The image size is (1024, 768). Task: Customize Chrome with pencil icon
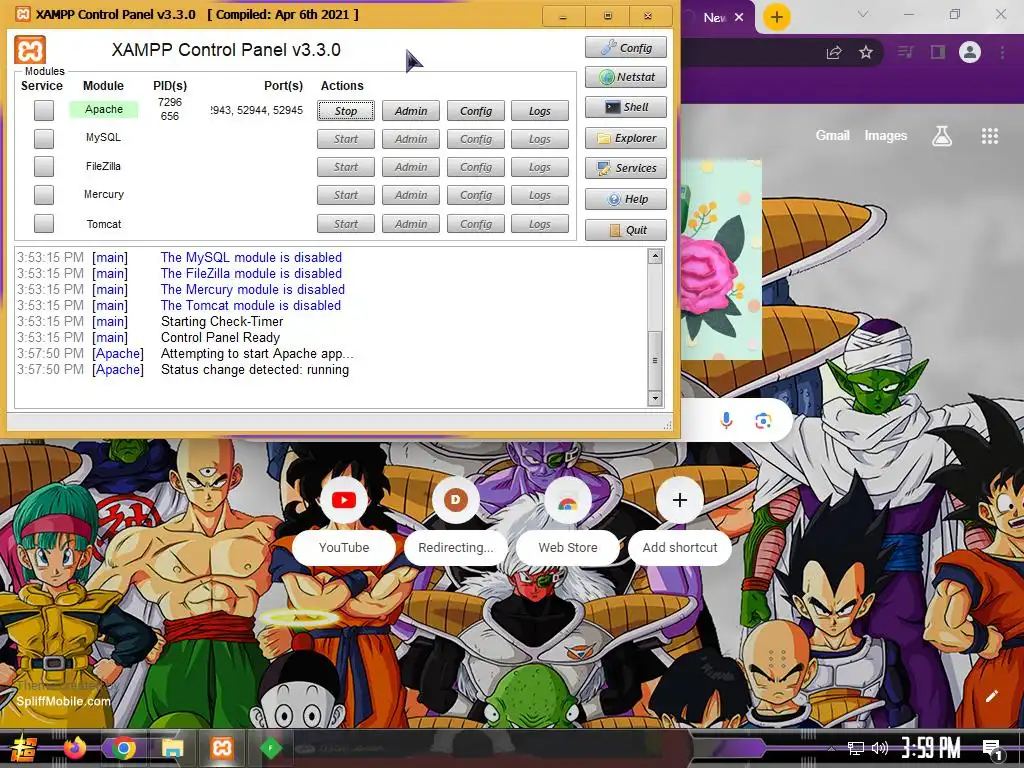point(991,696)
